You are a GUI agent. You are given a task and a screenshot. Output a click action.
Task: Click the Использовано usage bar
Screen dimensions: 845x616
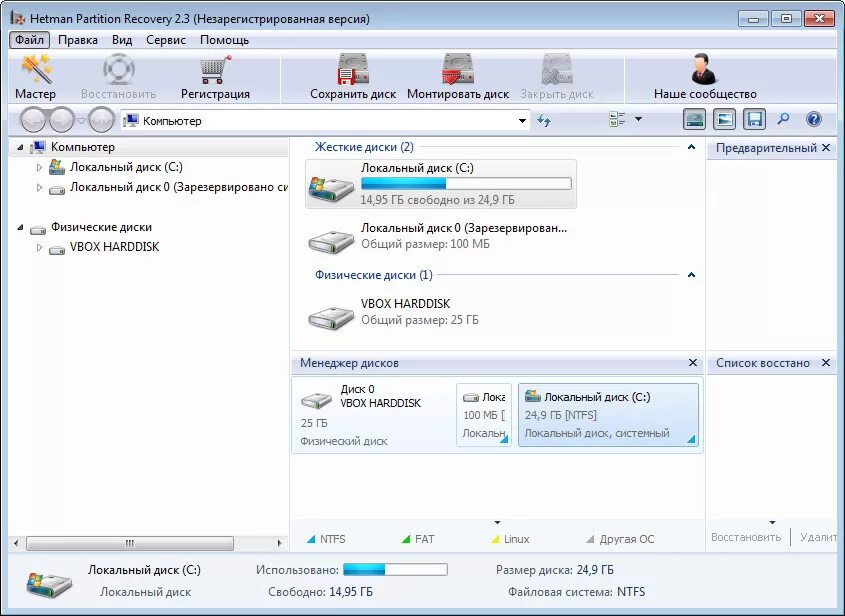coord(395,569)
